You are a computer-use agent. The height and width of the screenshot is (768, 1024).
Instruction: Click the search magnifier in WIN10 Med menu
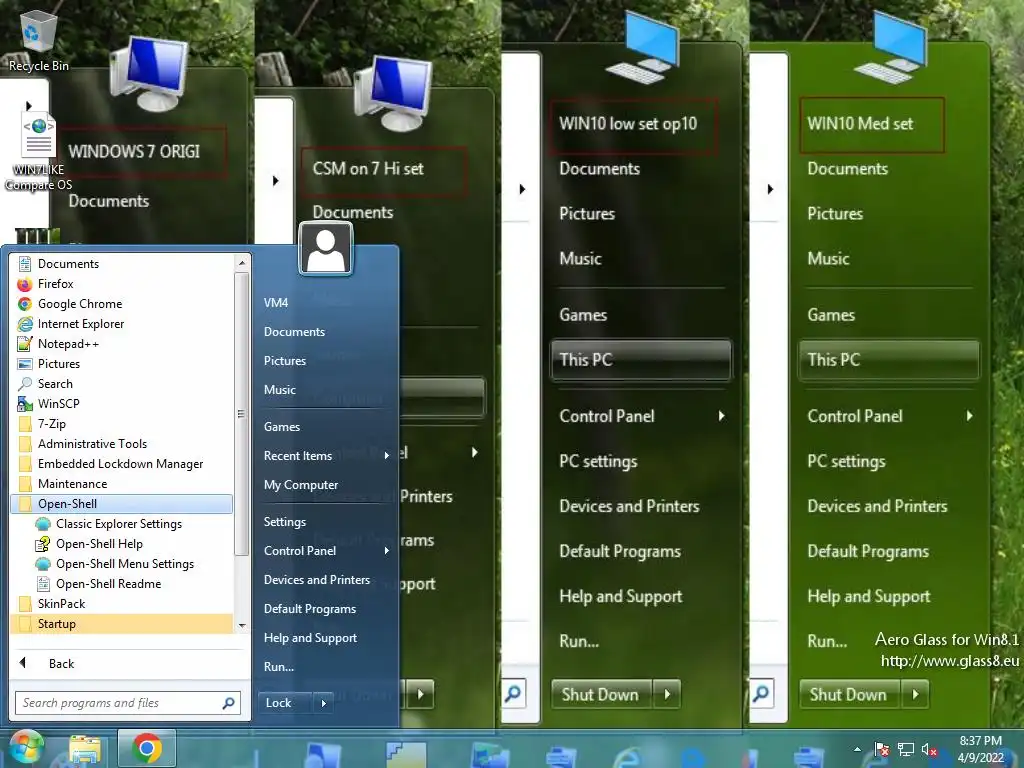pyautogui.click(x=761, y=694)
